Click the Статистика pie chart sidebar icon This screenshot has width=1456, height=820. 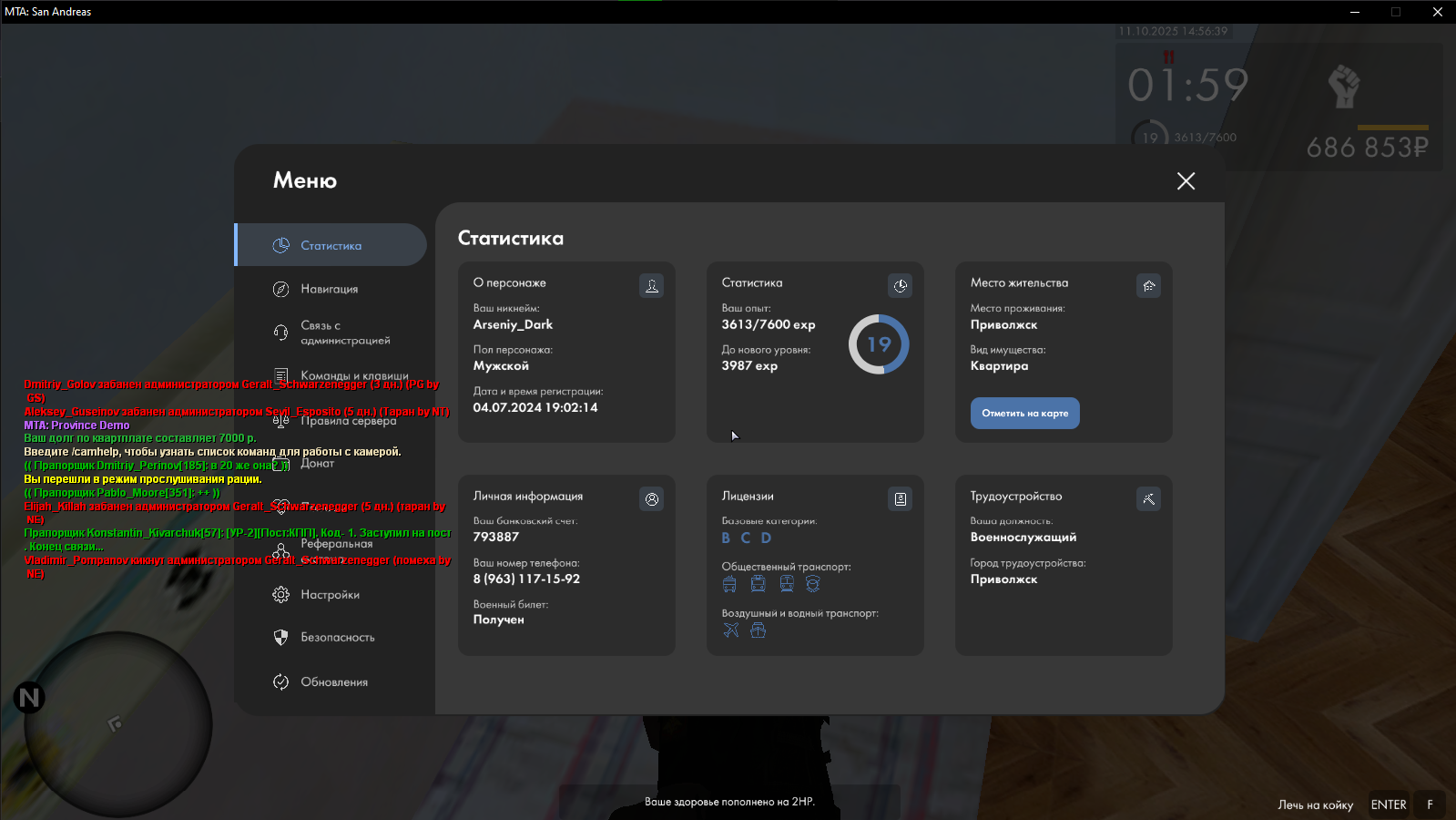click(x=281, y=245)
